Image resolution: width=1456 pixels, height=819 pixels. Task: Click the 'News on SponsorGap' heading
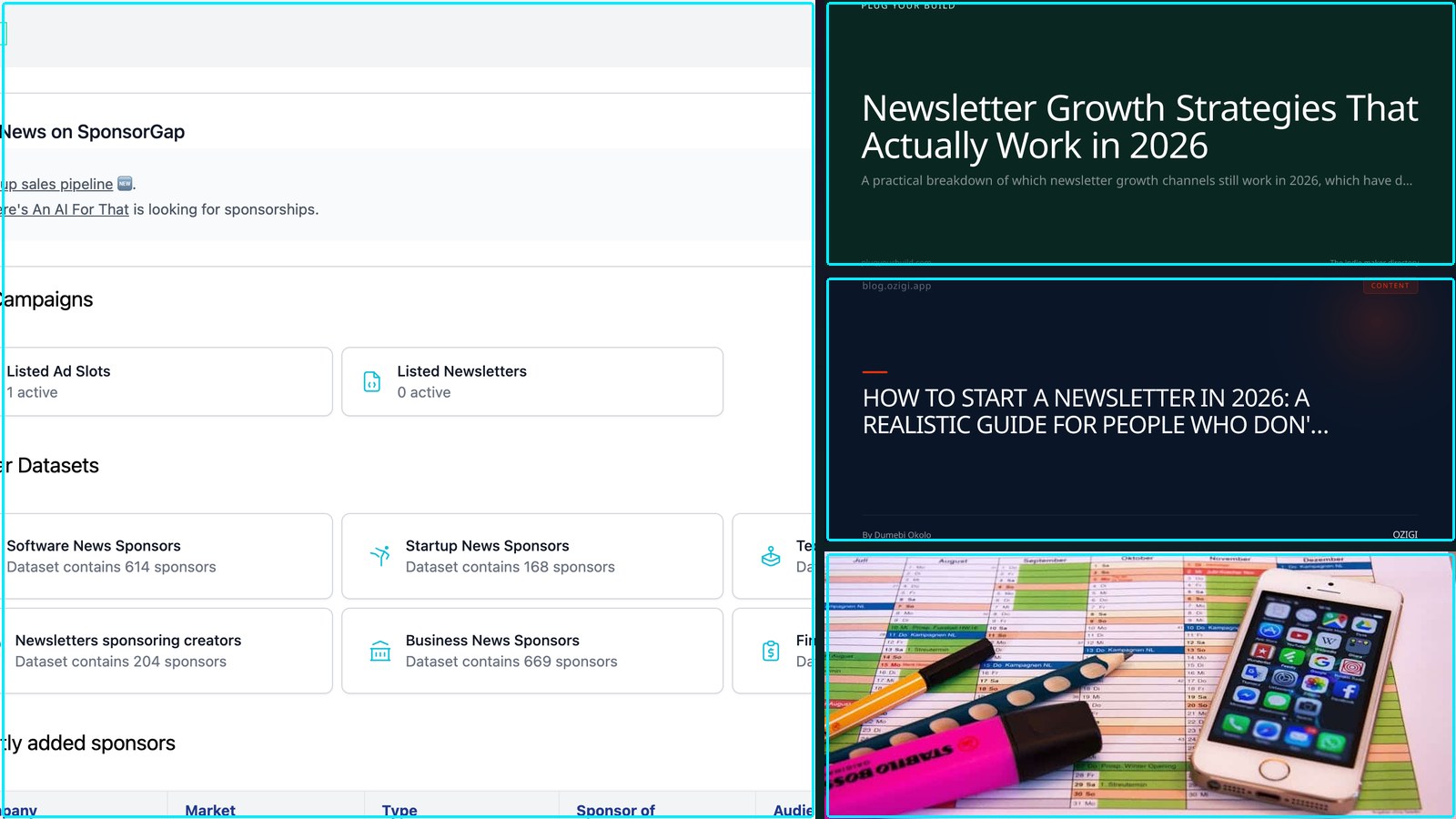pyautogui.click(x=92, y=132)
